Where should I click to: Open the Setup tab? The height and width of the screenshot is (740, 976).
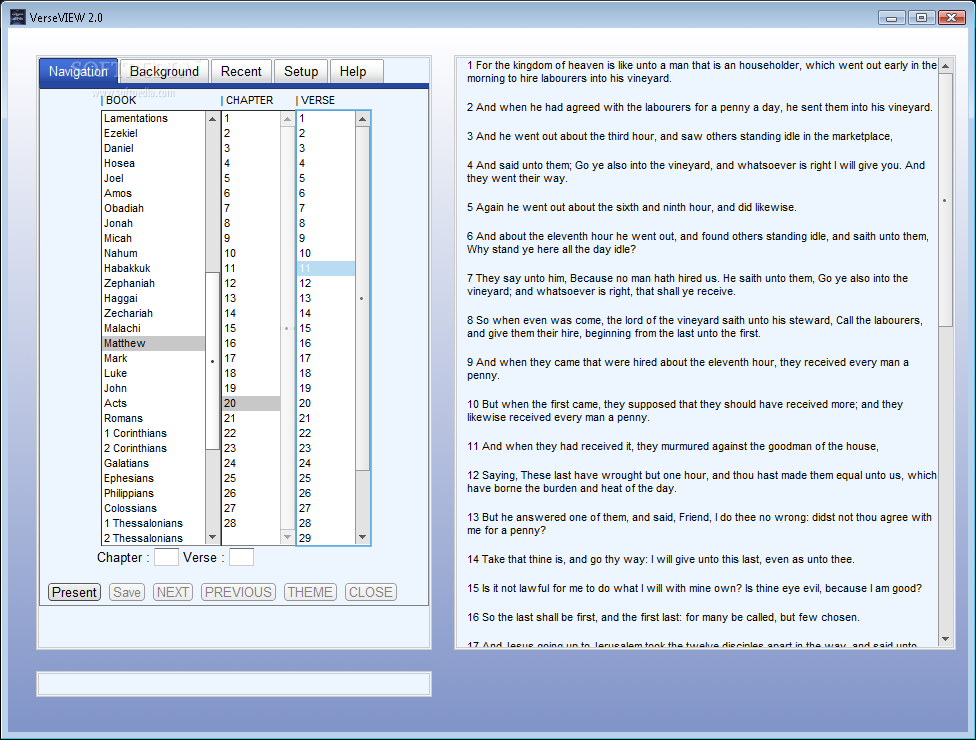[301, 72]
